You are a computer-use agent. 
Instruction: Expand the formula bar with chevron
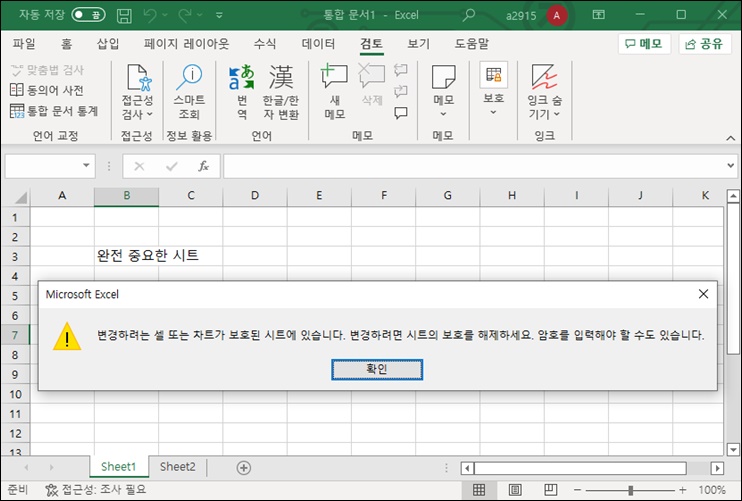pos(731,166)
